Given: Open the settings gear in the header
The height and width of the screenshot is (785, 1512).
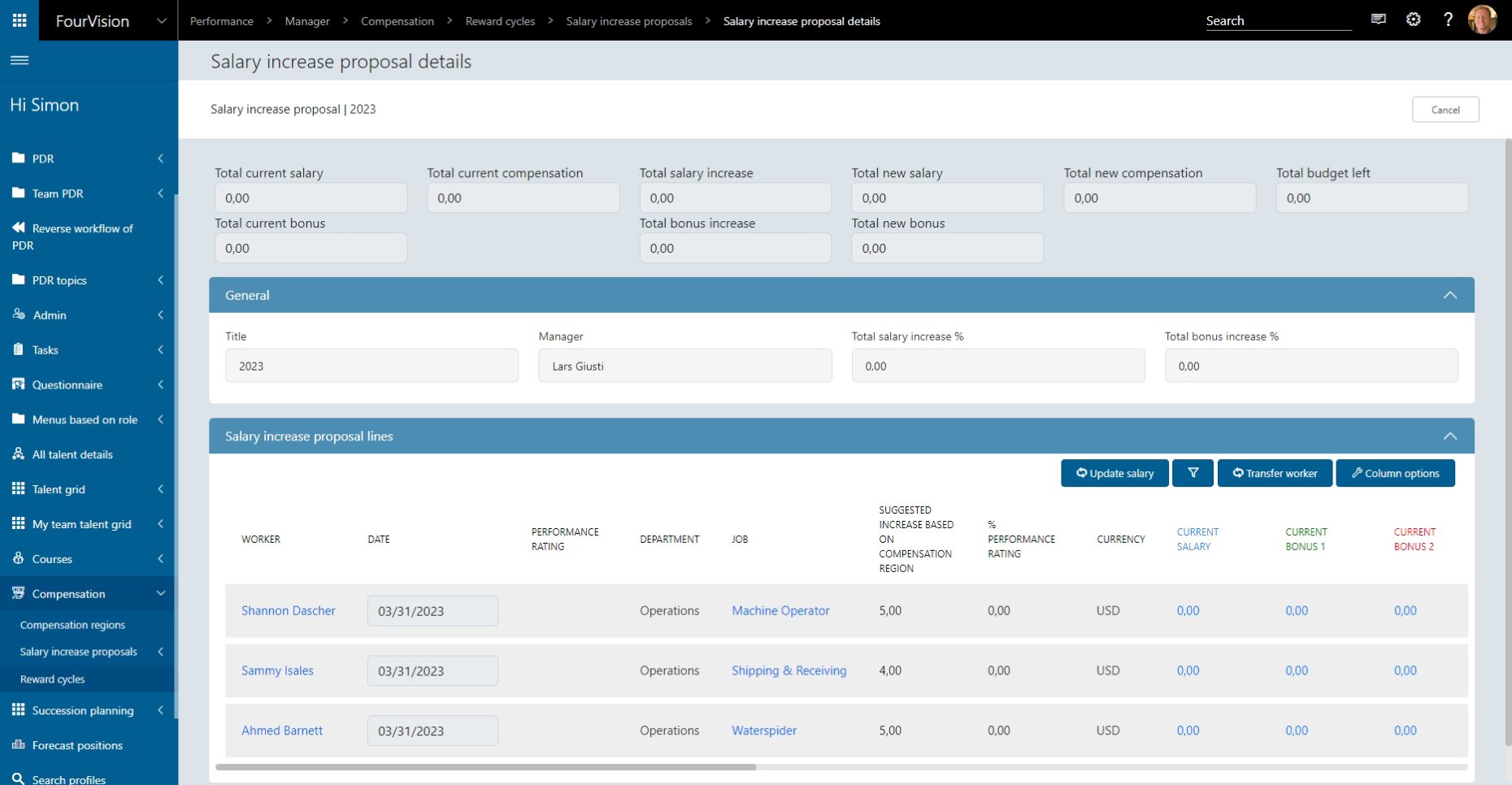Looking at the screenshot, I should coord(1413,20).
